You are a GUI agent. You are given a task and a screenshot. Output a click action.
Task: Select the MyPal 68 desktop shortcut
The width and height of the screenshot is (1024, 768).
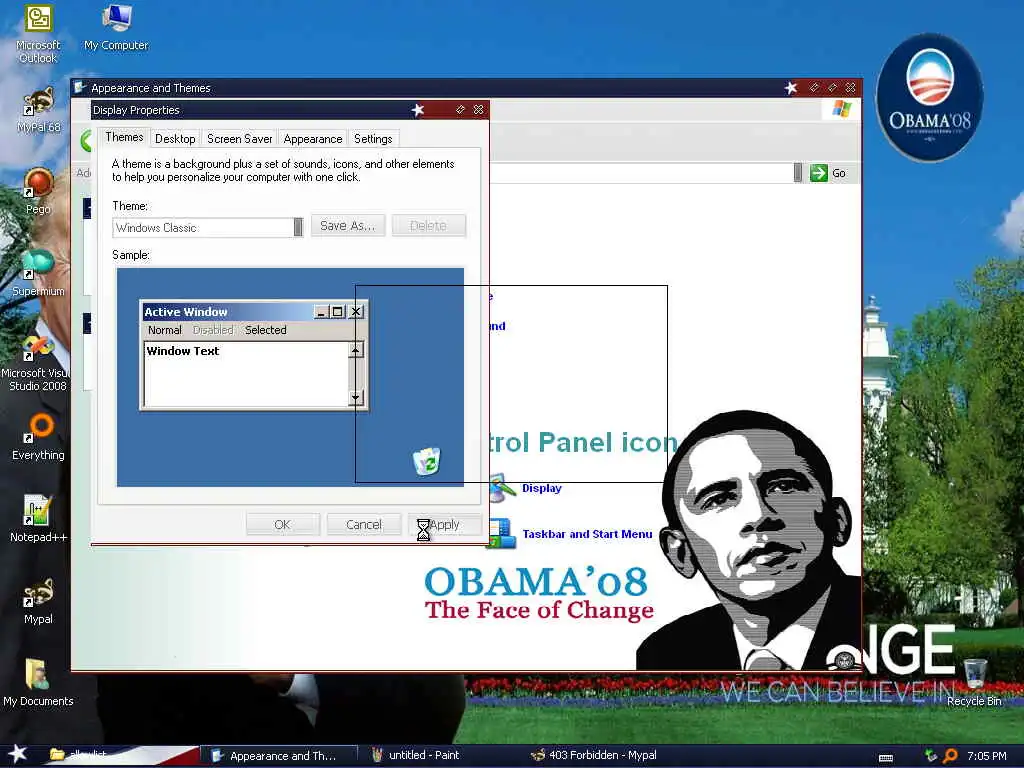(38, 110)
